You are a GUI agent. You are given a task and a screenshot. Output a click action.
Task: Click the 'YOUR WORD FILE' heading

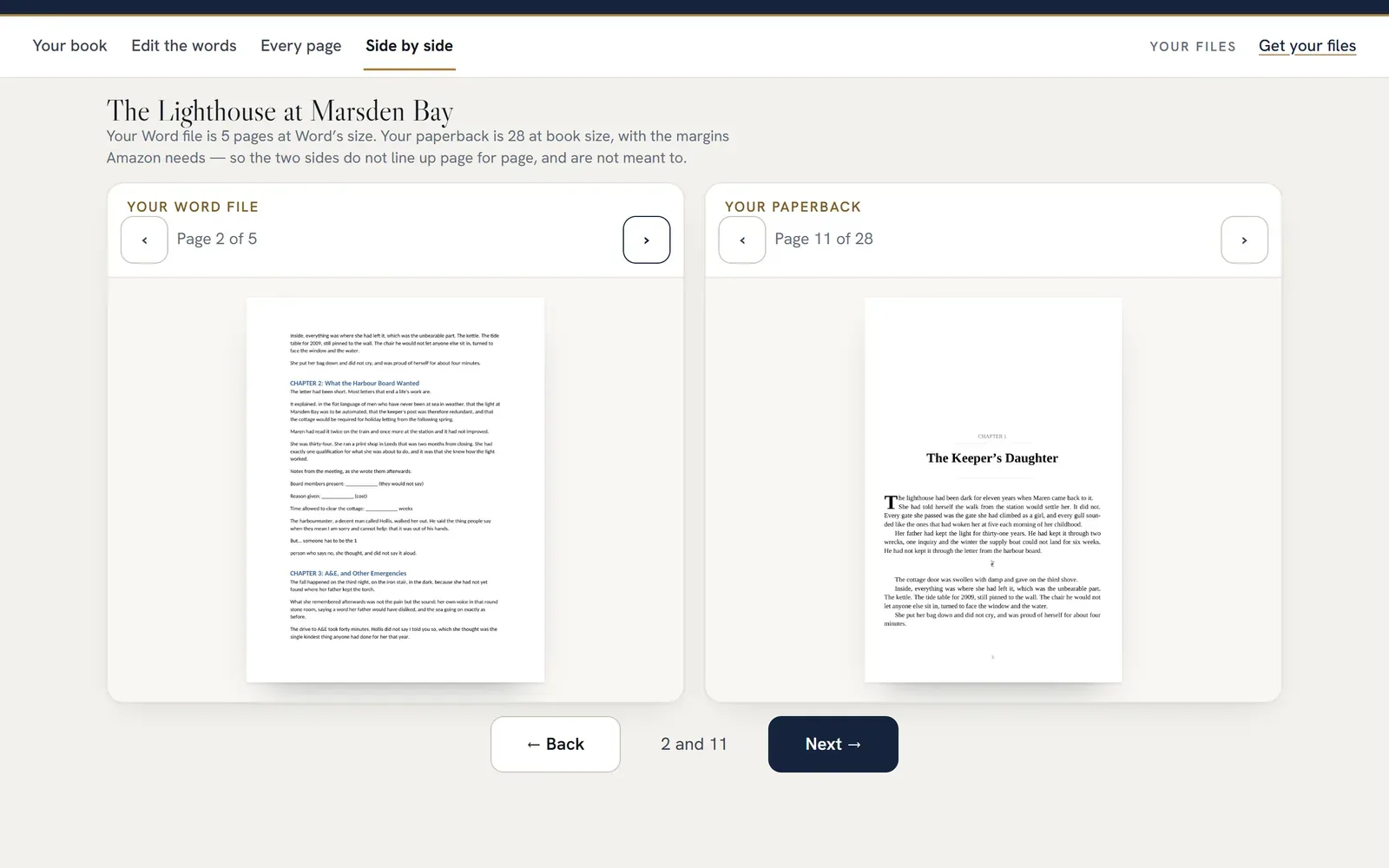pos(193,207)
